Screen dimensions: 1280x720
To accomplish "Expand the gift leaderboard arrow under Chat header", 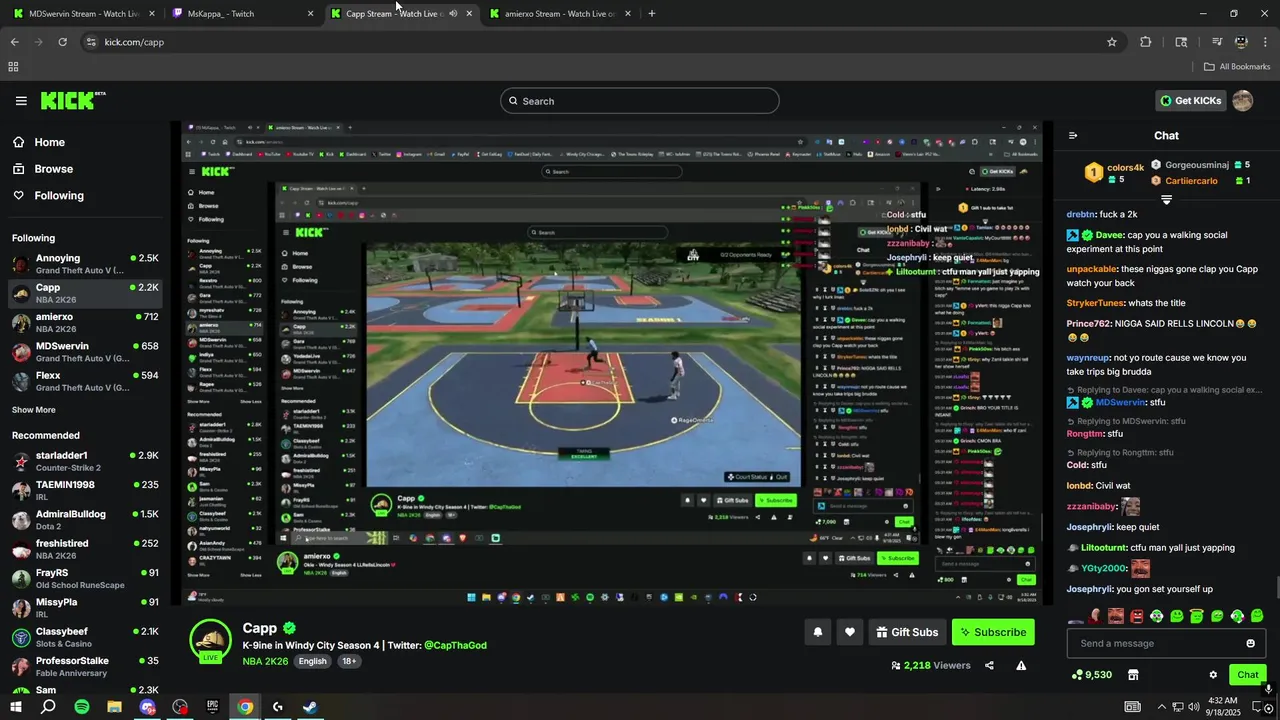I will coord(1166,200).
